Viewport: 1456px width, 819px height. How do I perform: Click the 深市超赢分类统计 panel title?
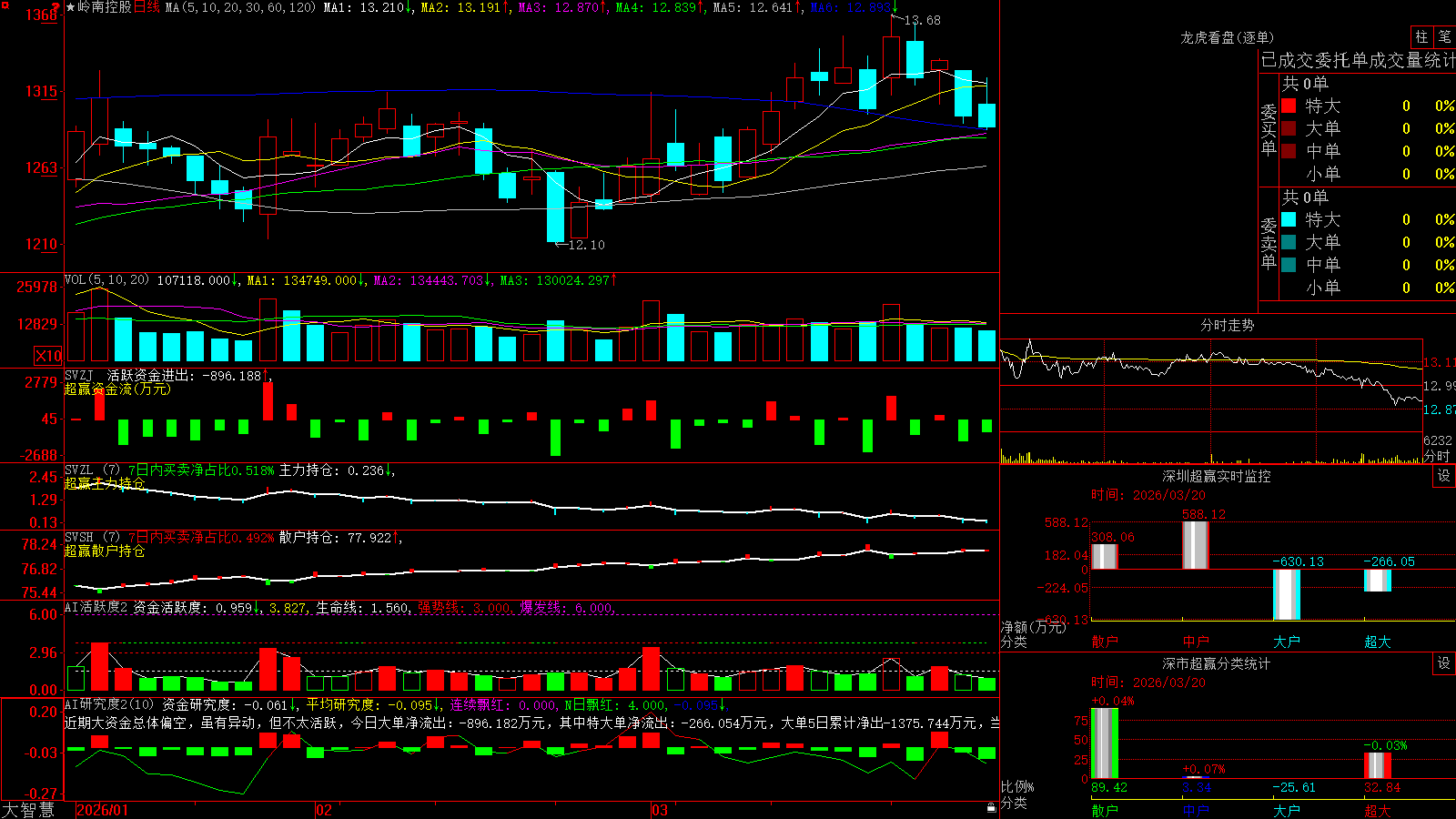1217,663
